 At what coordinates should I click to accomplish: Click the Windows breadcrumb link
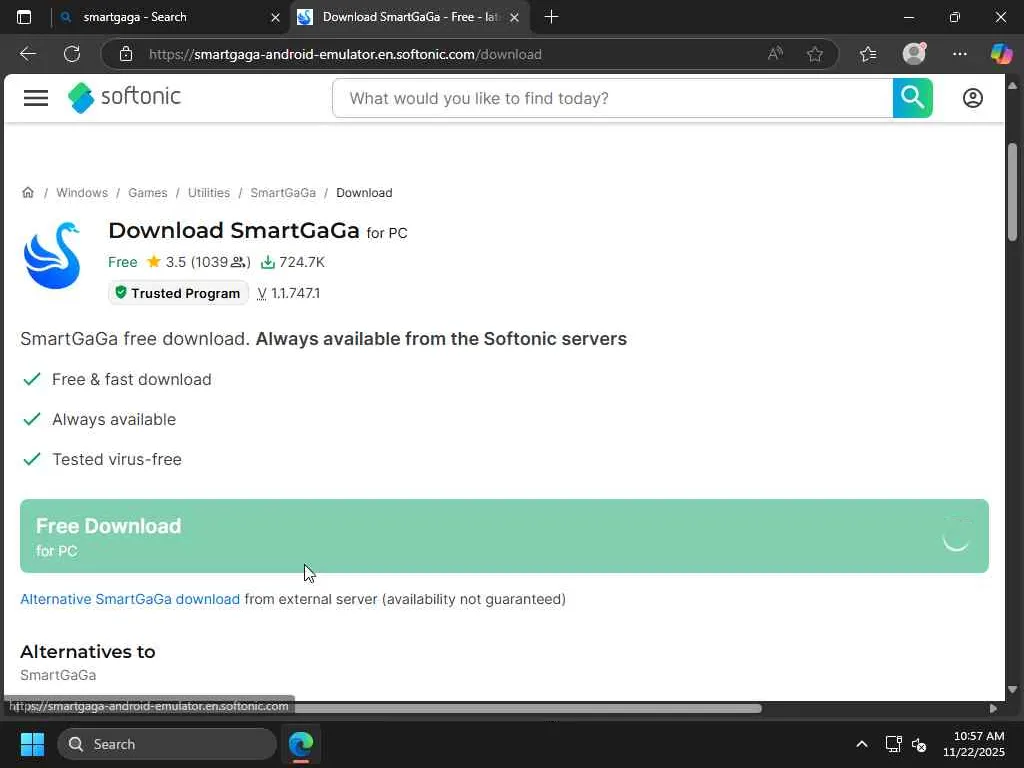[82, 193]
